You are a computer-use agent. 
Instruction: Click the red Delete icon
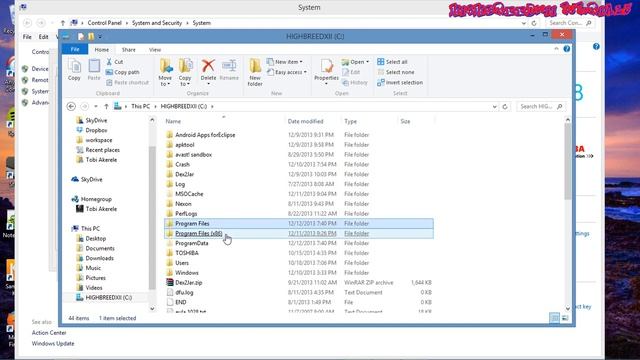tap(208, 66)
